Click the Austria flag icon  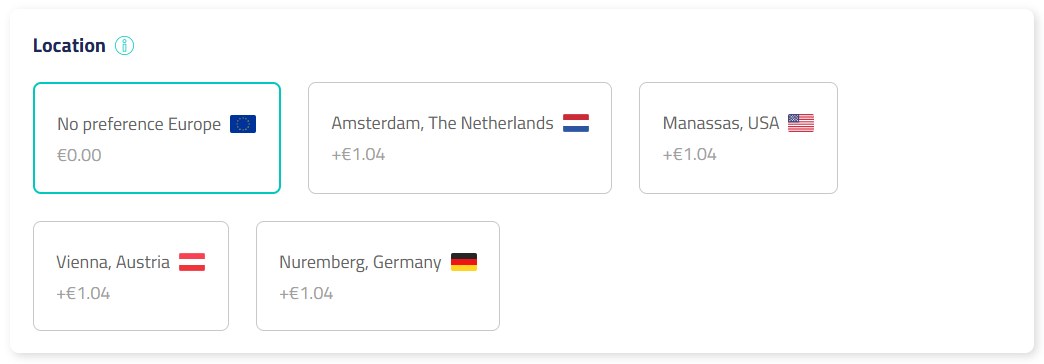(192, 262)
